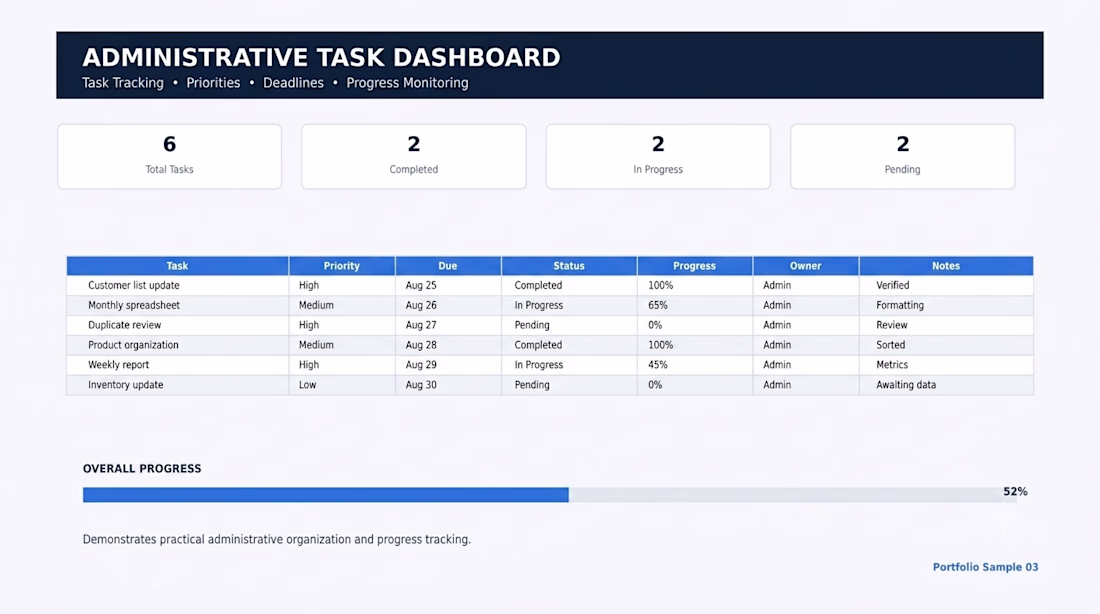Click the Deadlines subtitle text
The height and width of the screenshot is (614, 1100).
[x=293, y=83]
